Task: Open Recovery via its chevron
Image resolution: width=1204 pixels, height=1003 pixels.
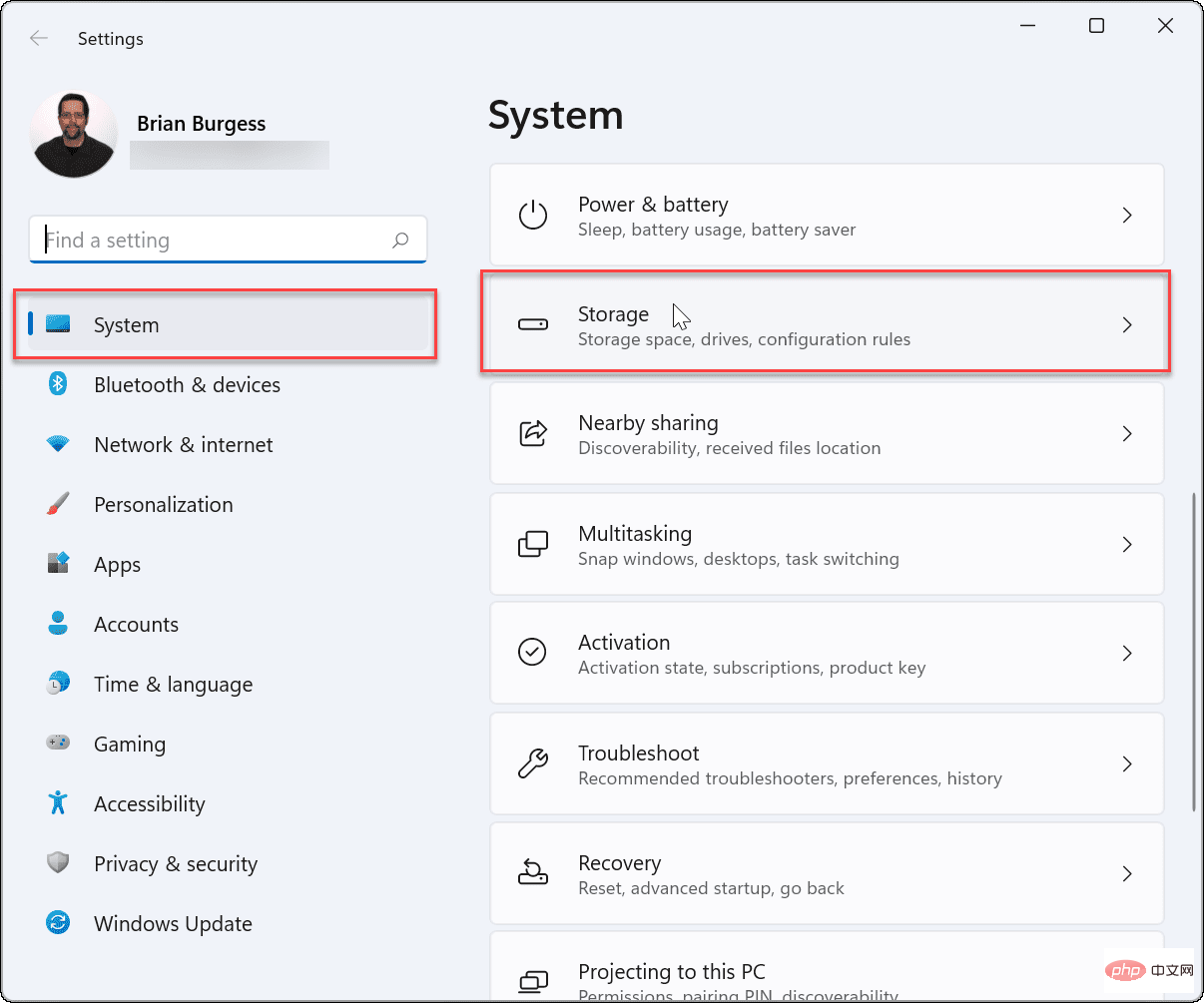Action: [1127, 873]
